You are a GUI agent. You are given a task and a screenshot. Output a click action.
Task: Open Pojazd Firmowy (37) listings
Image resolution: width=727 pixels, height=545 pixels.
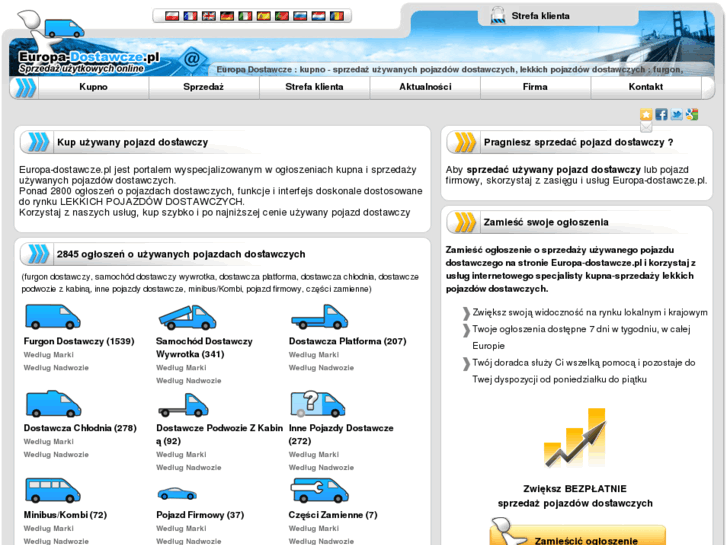click(x=200, y=515)
